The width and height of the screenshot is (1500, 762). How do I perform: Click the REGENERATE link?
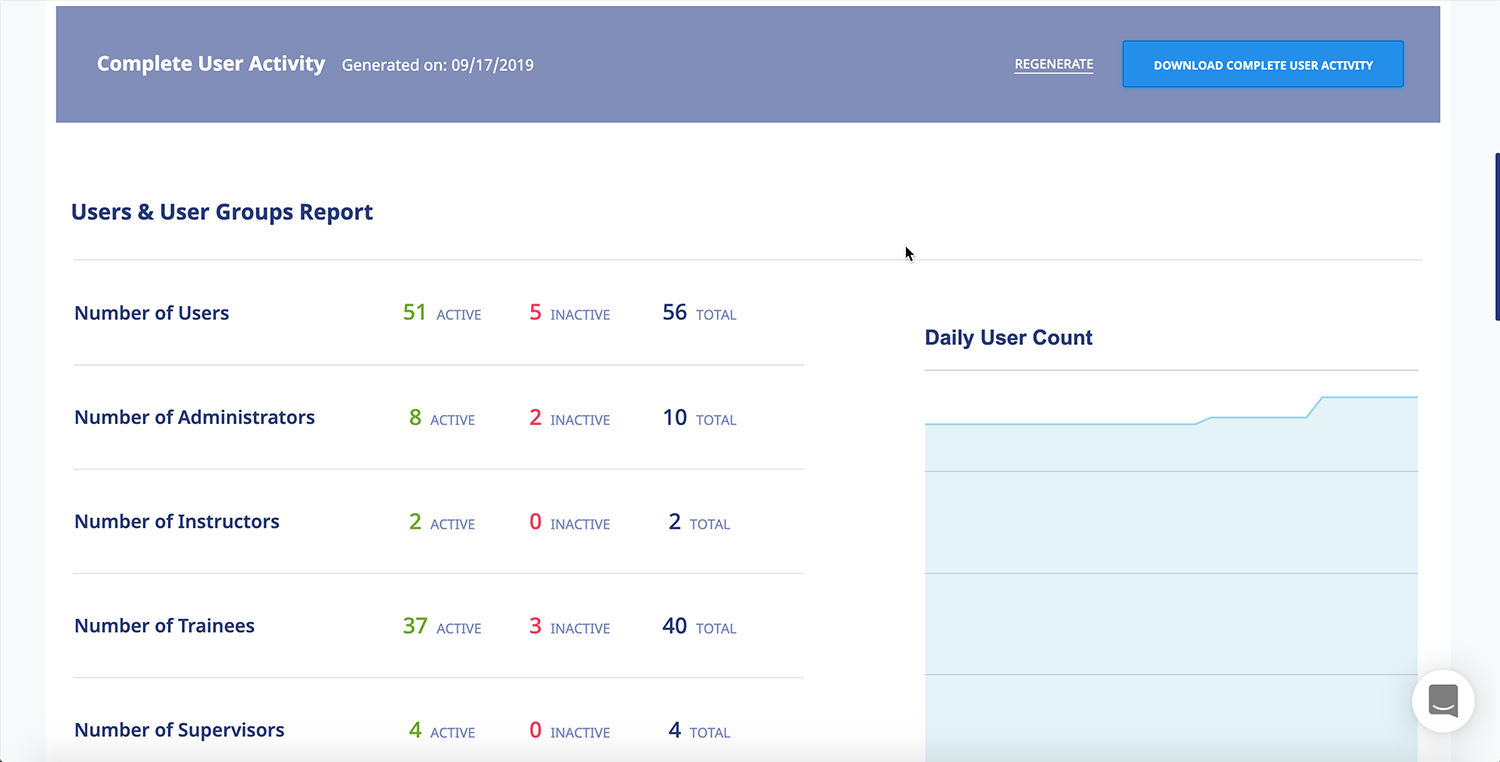(x=1053, y=63)
